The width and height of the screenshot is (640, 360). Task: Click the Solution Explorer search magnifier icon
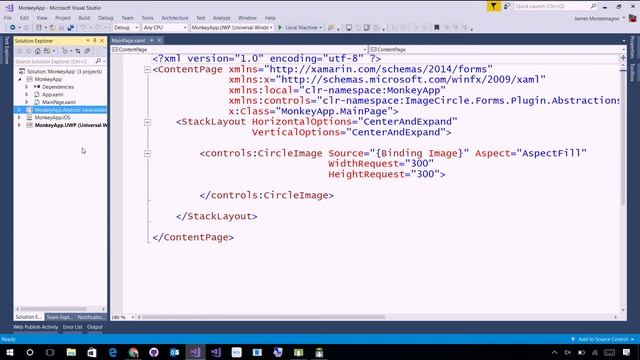(98, 61)
